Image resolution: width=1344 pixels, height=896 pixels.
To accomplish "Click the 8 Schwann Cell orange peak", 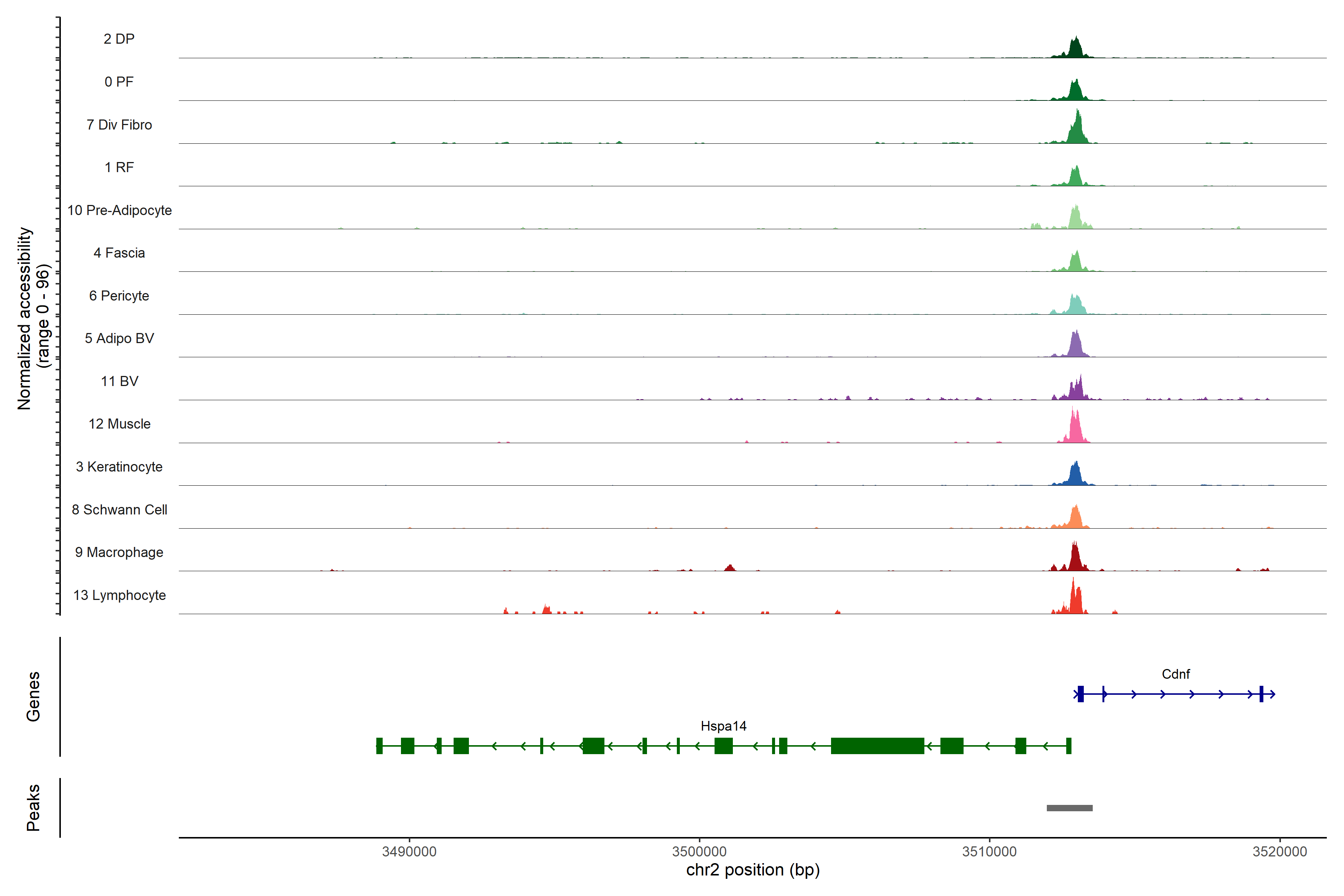I will [x=1076, y=519].
